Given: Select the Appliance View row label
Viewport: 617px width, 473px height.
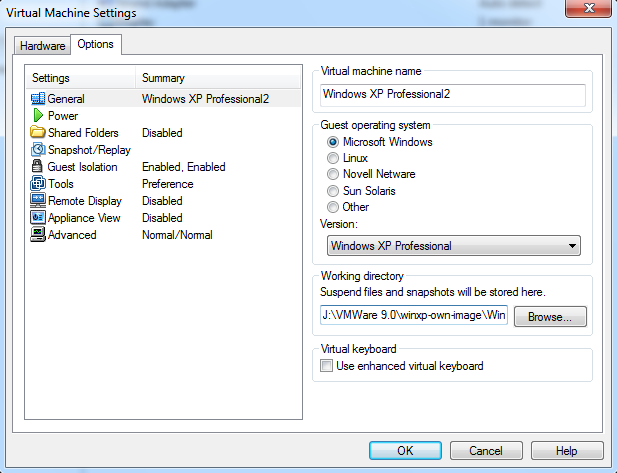Looking at the screenshot, I should [x=84, y=218].
